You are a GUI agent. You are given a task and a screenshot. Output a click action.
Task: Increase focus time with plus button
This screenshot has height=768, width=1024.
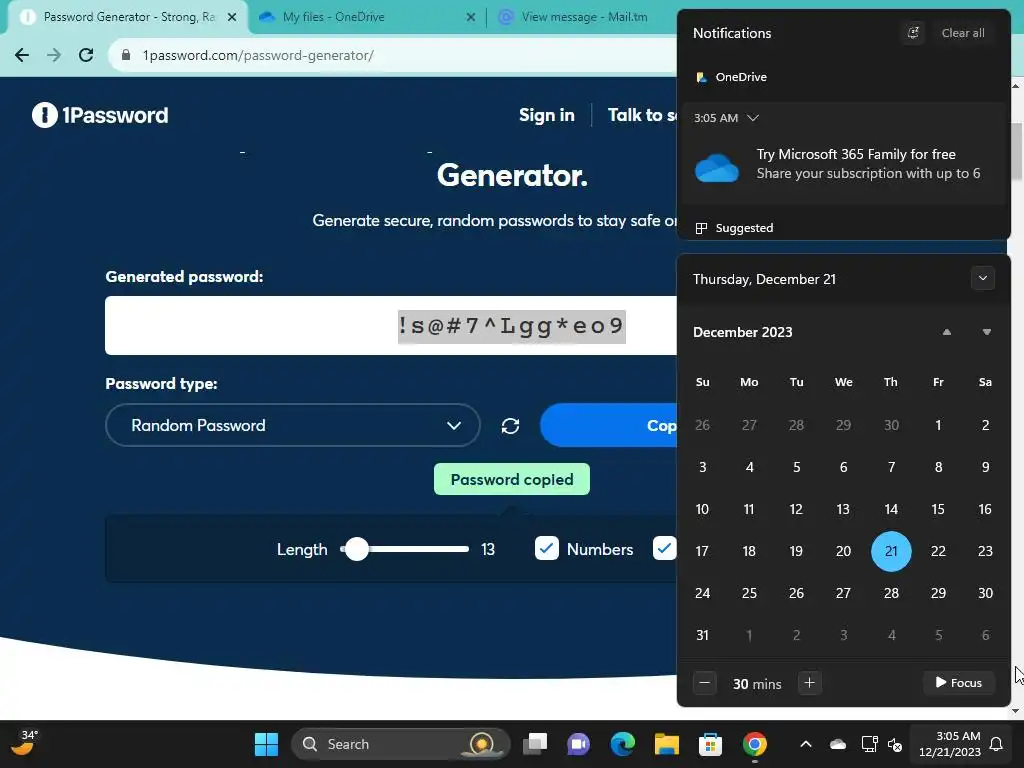point(809,683)
